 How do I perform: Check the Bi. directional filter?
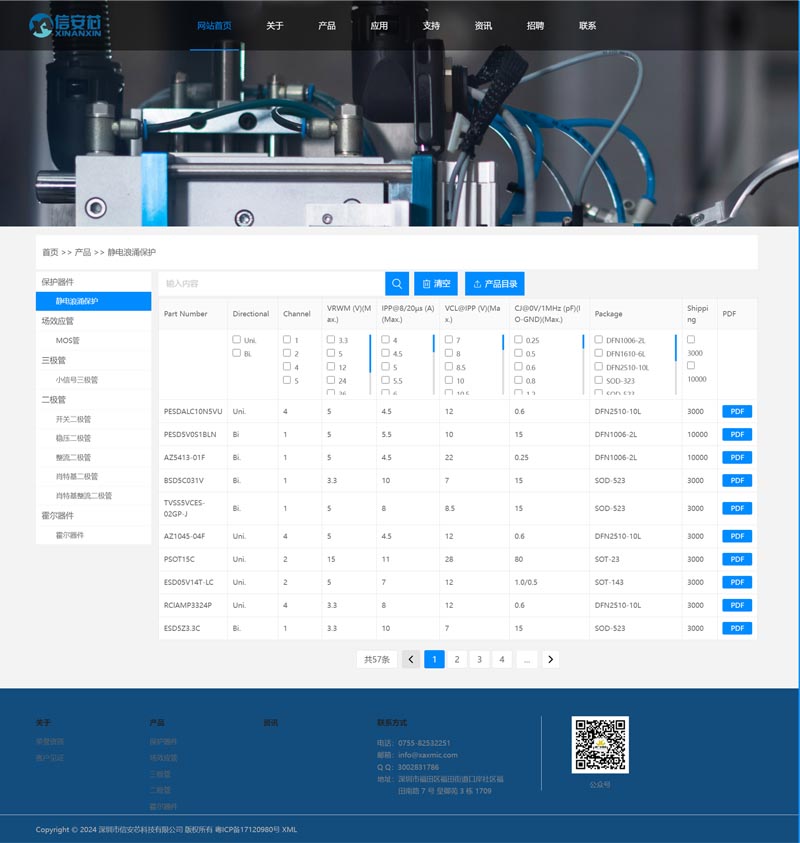(x=237, y=353)
